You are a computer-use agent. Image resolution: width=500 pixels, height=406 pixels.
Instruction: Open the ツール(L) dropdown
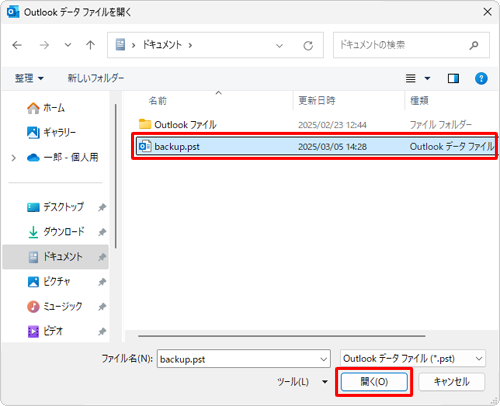[302, 382]
